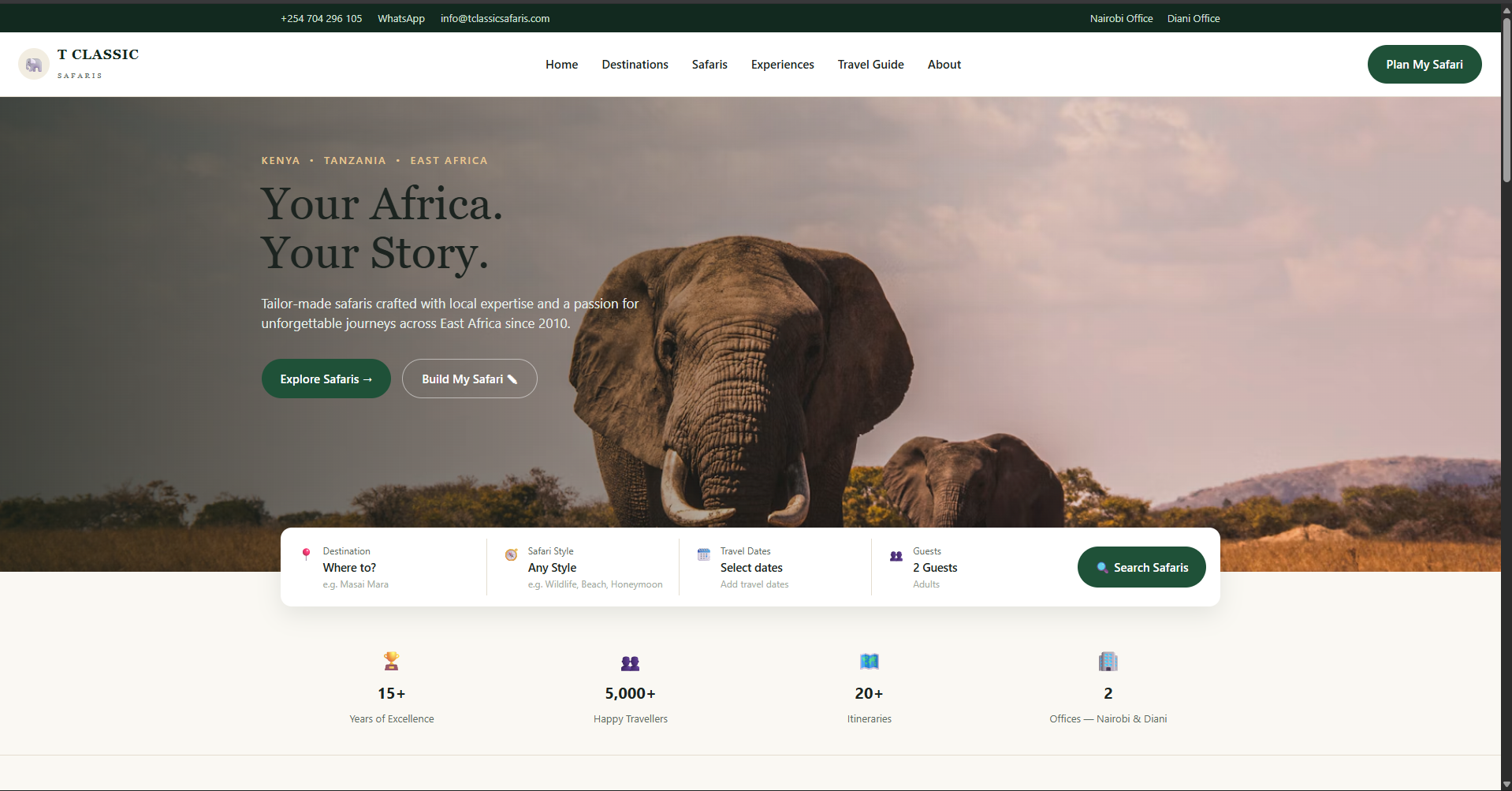Click the trophy icon above 15+
Image resolution: width=1512 pixels, height=791 pixels.
pos(391,661)
